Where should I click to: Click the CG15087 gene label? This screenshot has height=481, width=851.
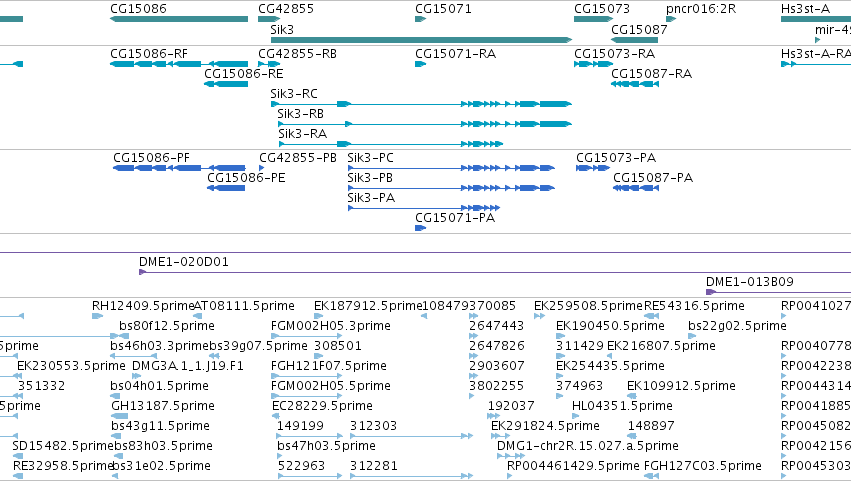(x=639, y=29)
